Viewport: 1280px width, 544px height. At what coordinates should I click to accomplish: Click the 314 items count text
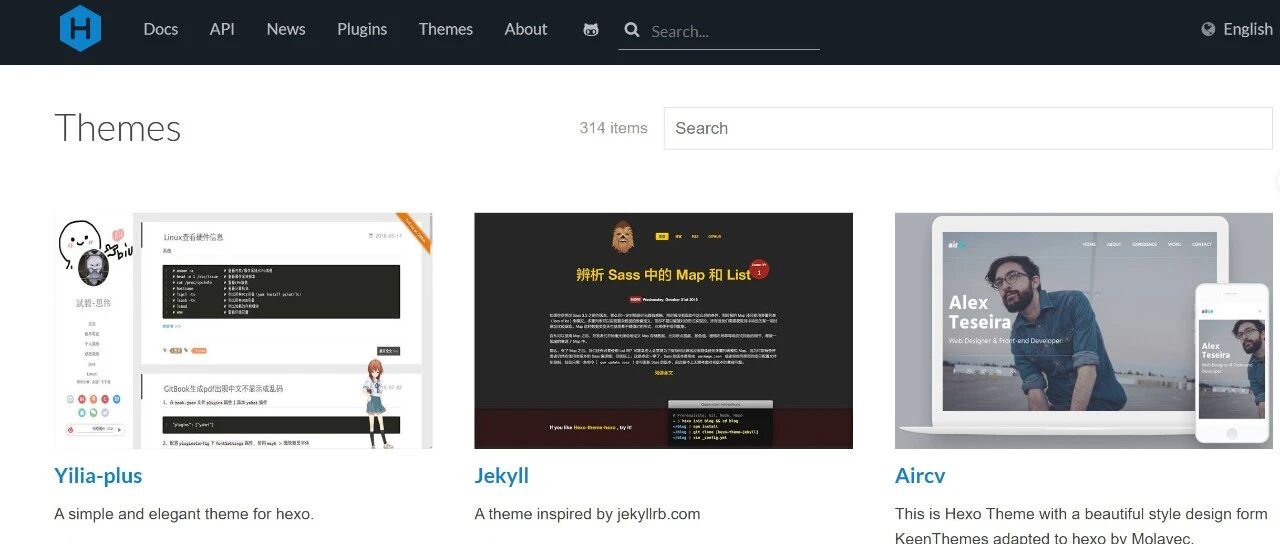pyautogui.click(x=613, y=128)
